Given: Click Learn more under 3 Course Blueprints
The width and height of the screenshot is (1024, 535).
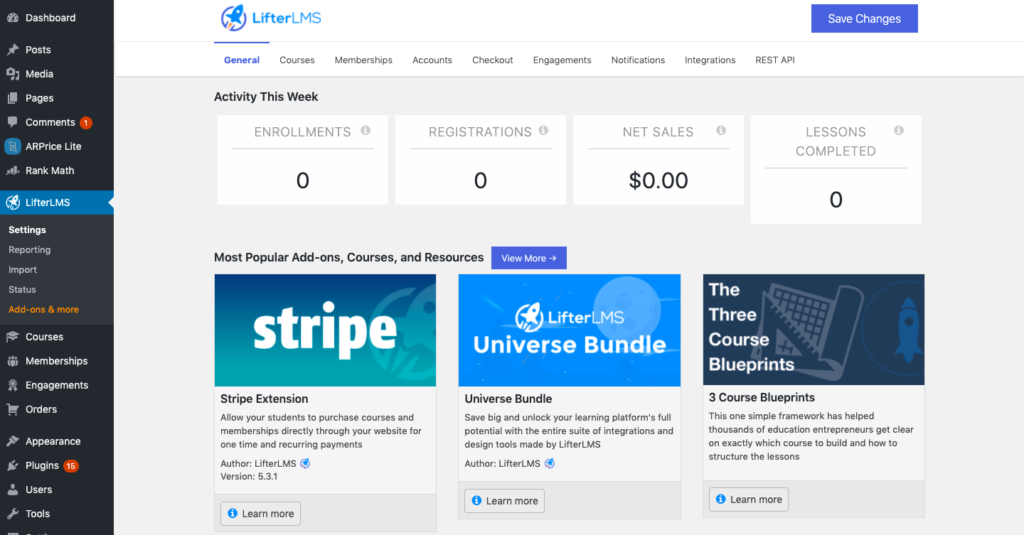Looking at the screenshot, I should click(748, 500).
